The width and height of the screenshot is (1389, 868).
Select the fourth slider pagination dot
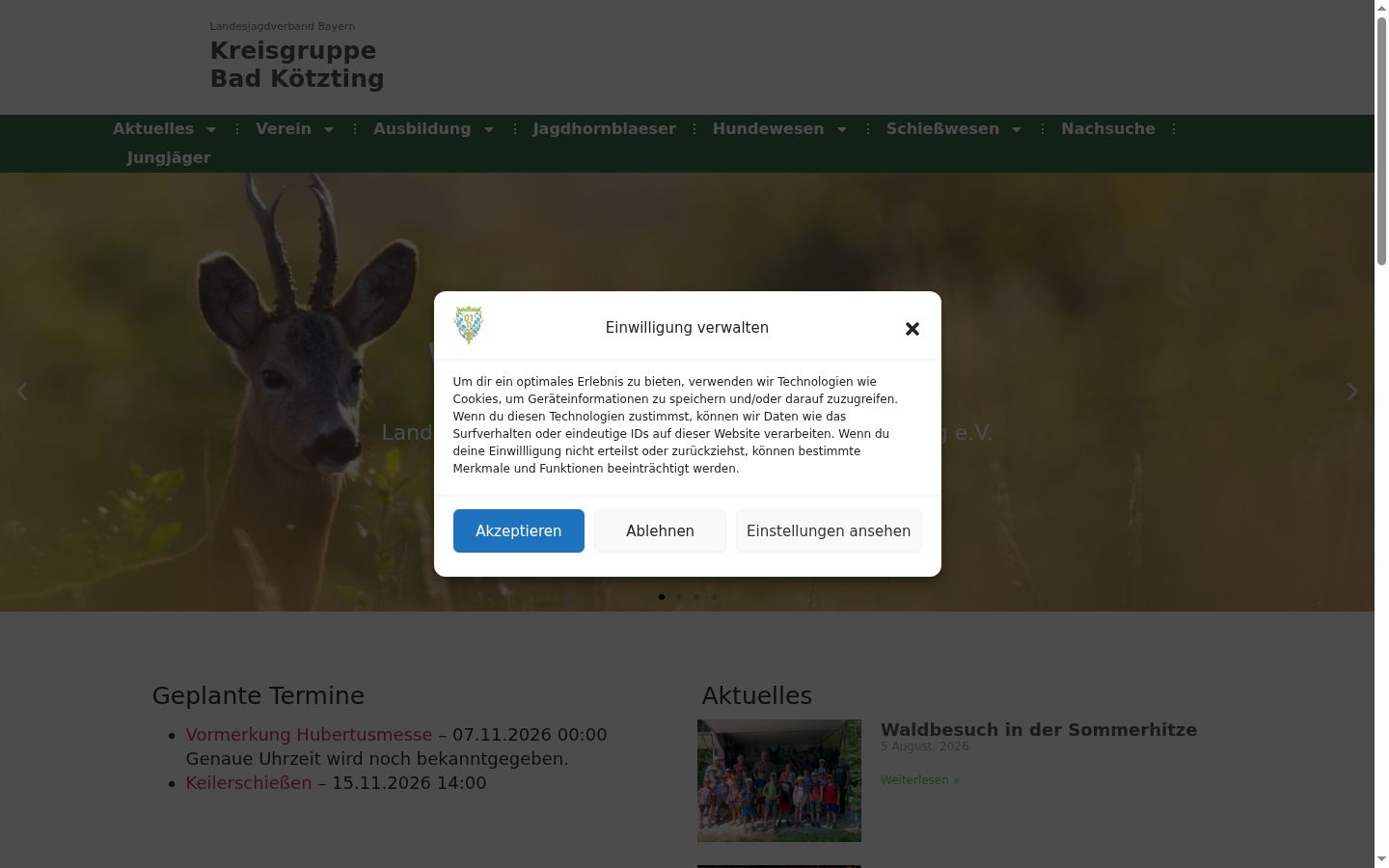click(714, 597)
